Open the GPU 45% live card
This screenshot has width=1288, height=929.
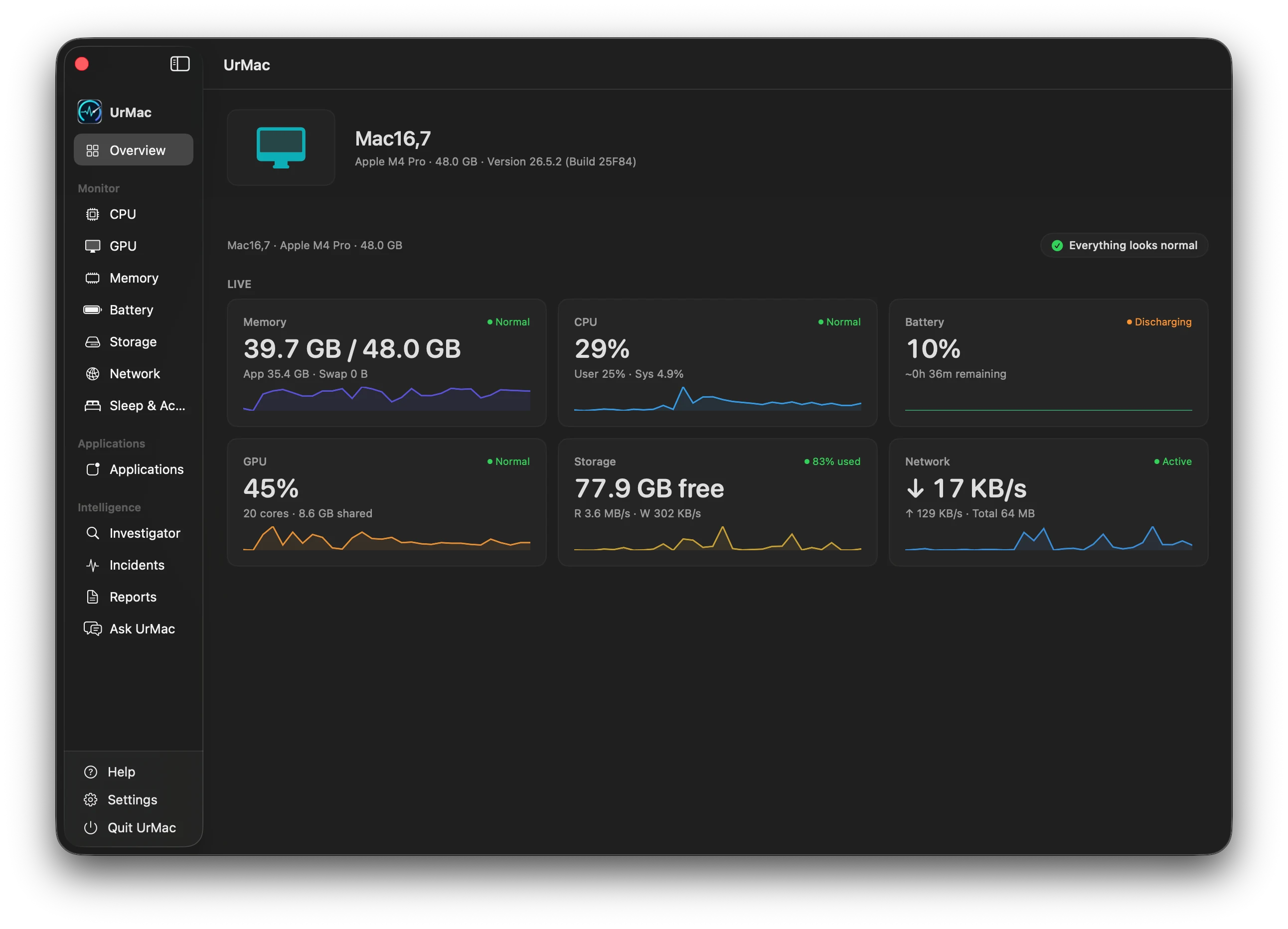point(386,502)
